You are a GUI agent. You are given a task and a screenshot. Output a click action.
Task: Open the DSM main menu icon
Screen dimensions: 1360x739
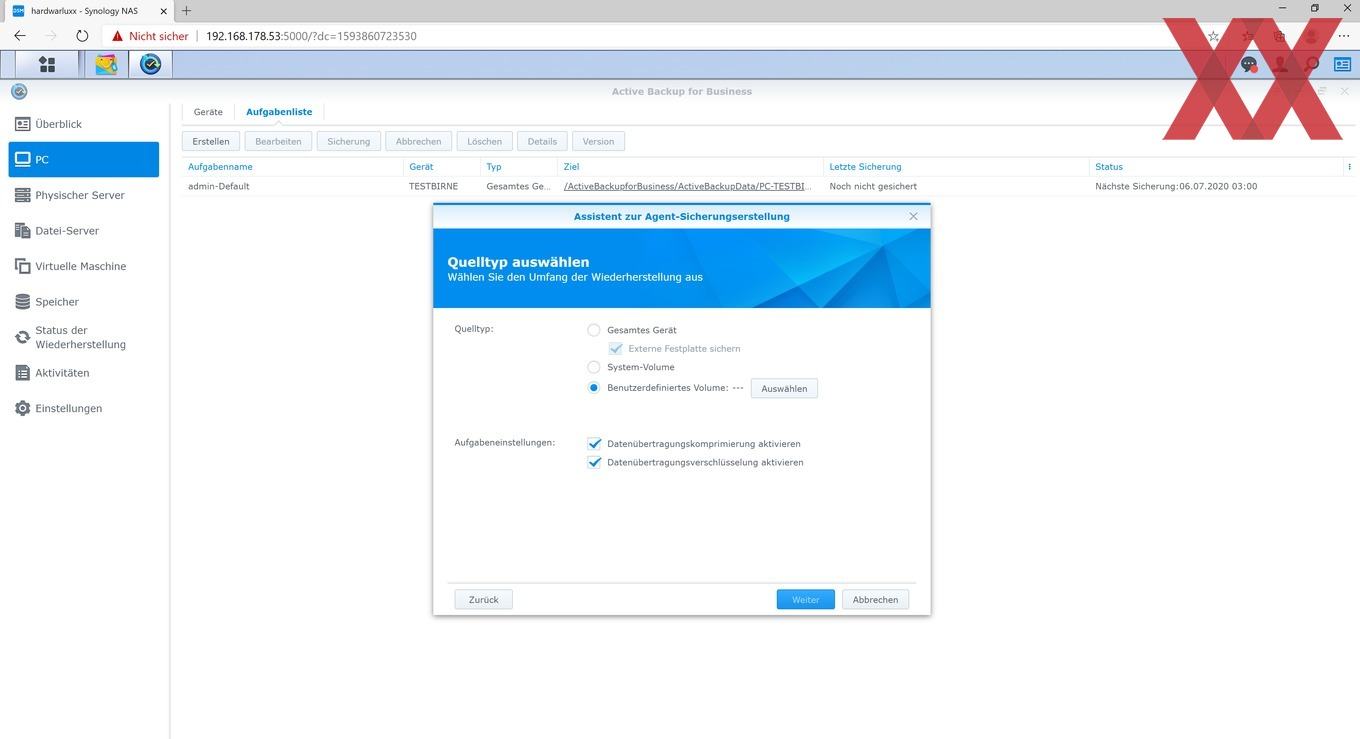point(47,64)
